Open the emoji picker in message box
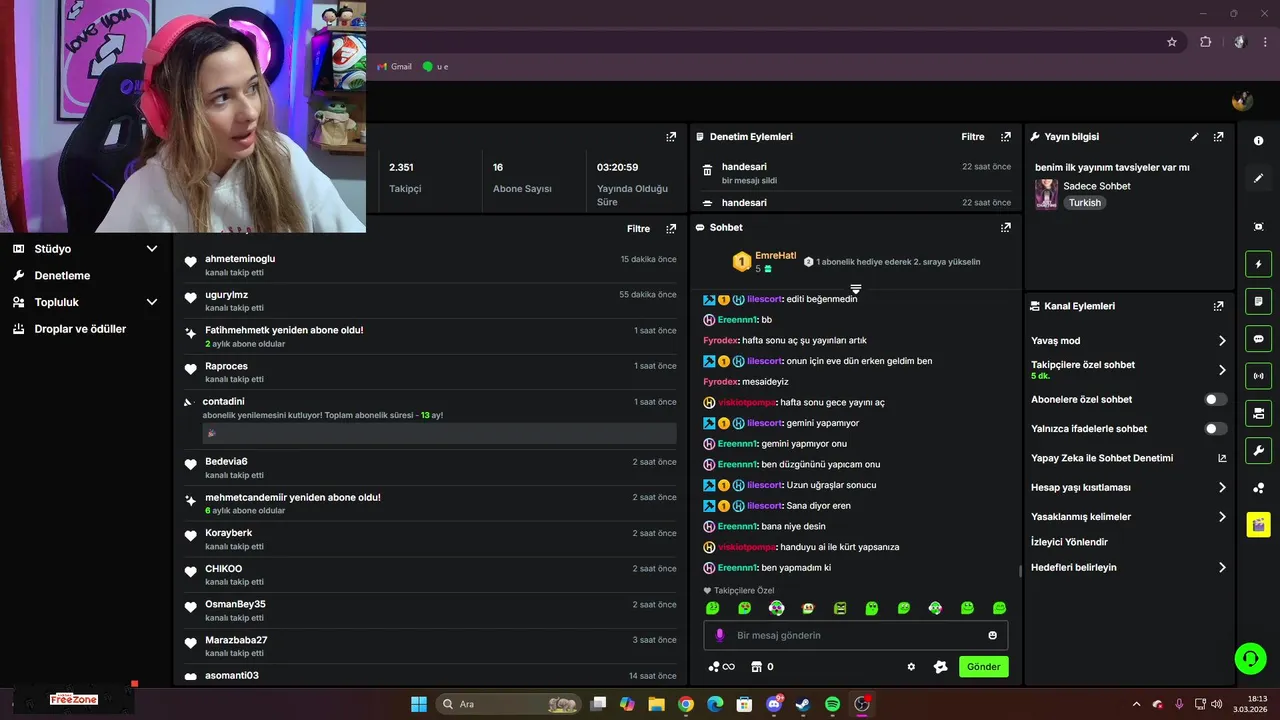This screenshot has height=720, width=1280. pos(992,635)
